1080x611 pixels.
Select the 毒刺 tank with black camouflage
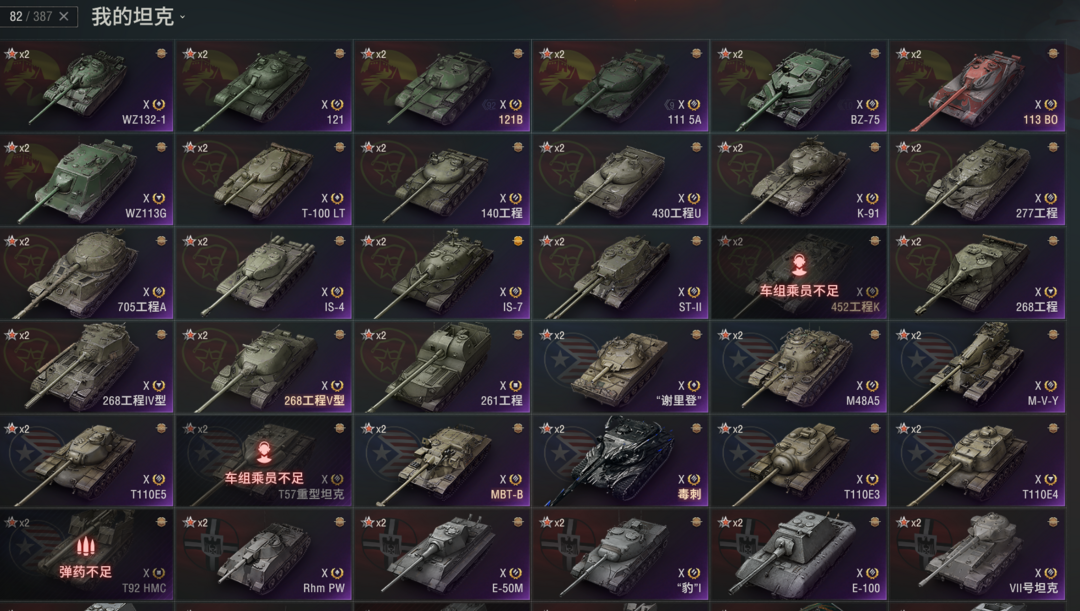pos(620,461)
